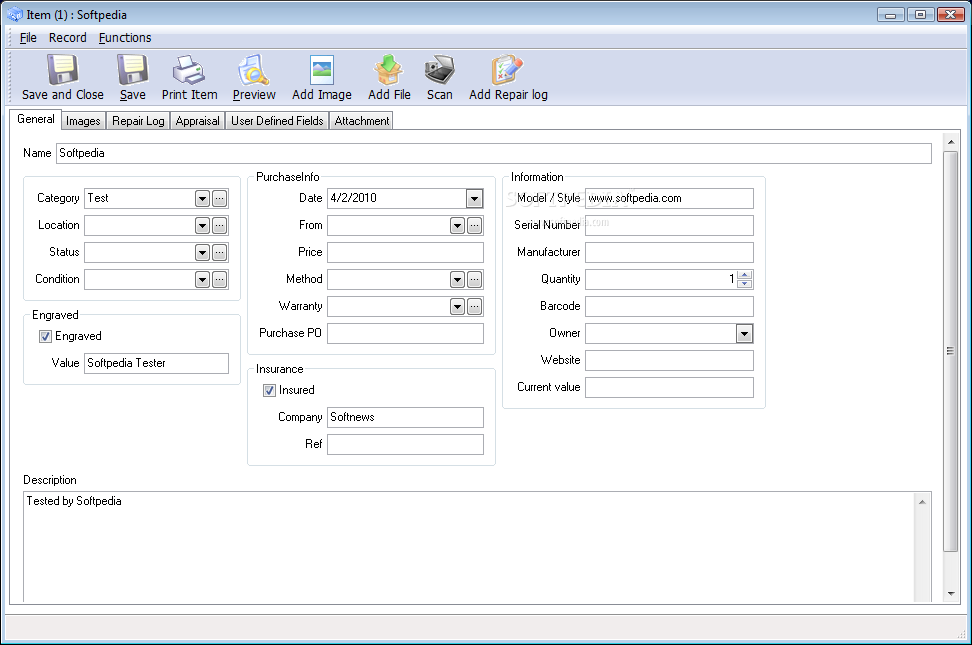The image size is (972, 645).
Task: Uncheck the Insured checkbox
Action: pos(269,390)
